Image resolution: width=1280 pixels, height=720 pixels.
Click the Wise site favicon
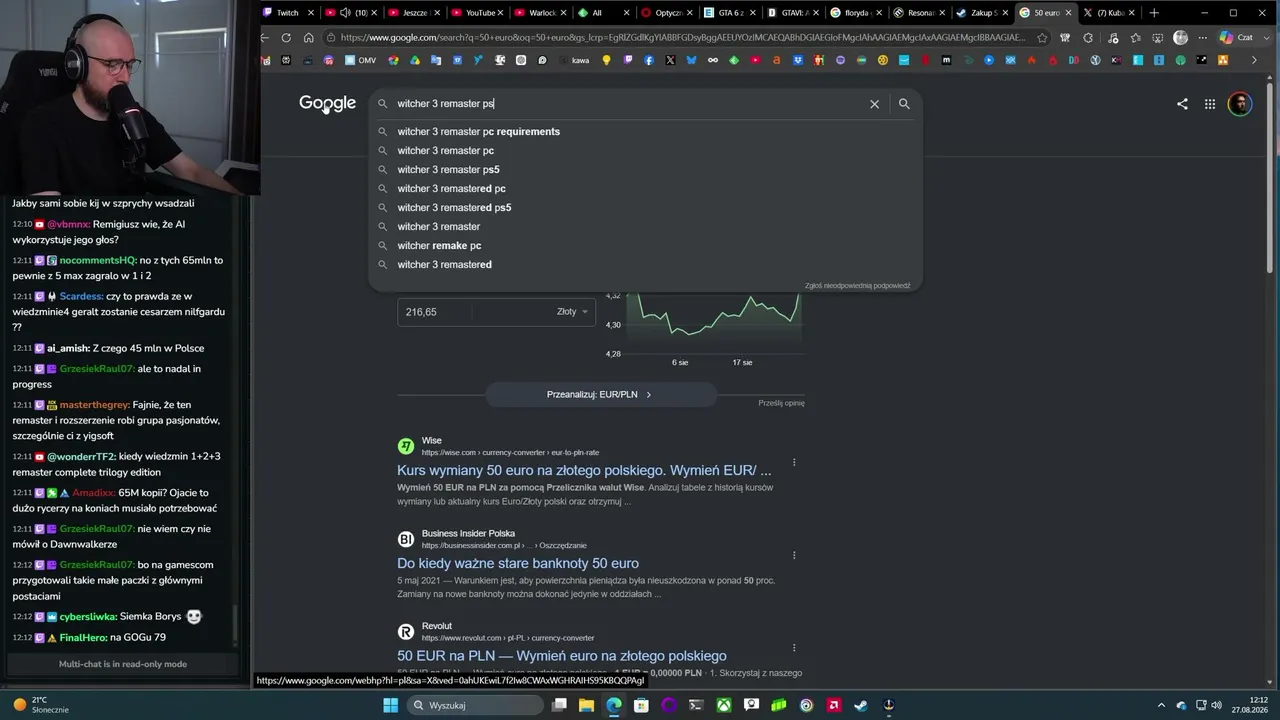tap(406, 446)
